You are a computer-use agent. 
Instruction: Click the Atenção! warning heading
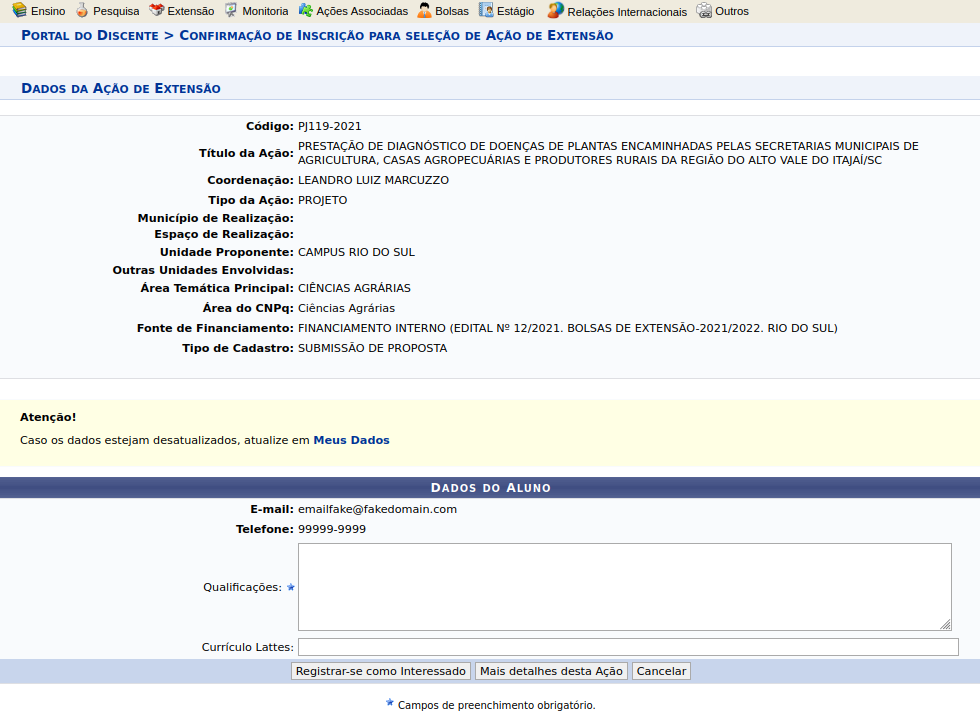48,417
